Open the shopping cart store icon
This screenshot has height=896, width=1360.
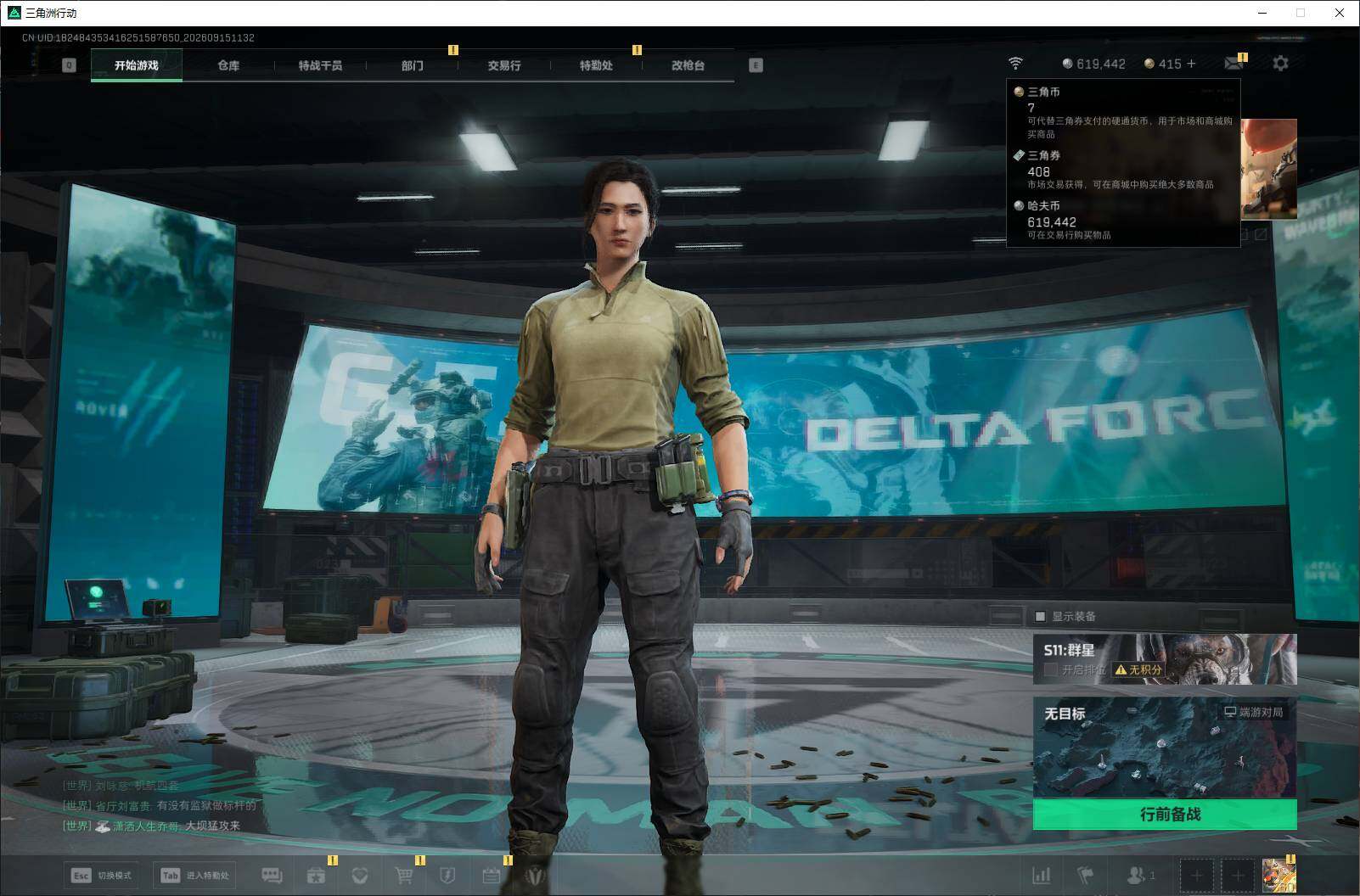pyautogui.click(x=404, y=875)
